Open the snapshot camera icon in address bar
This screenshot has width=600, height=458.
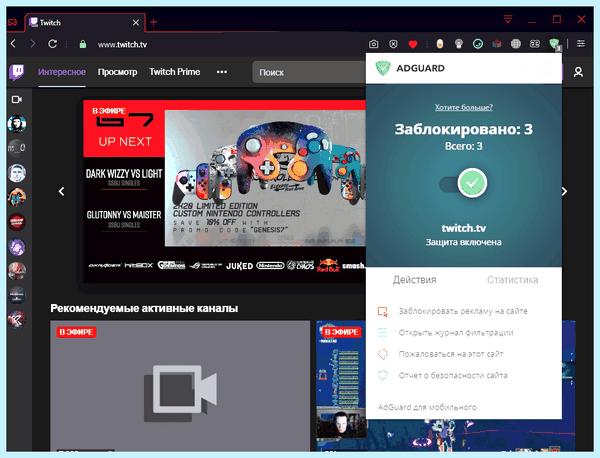373,44
